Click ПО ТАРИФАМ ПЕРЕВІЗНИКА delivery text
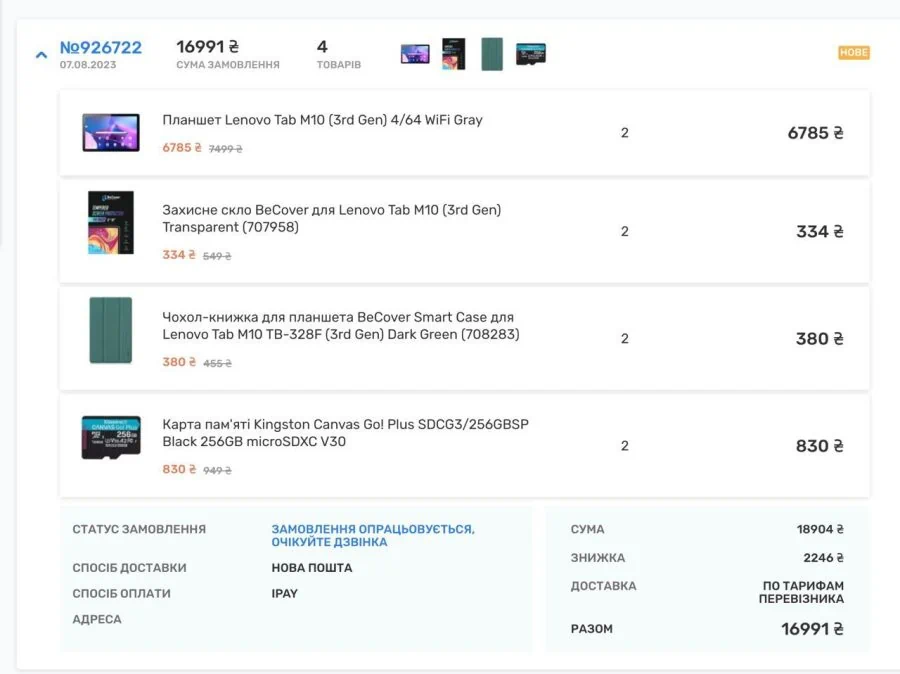Viewport: 900px width, 674px height. tap(801, 592)
